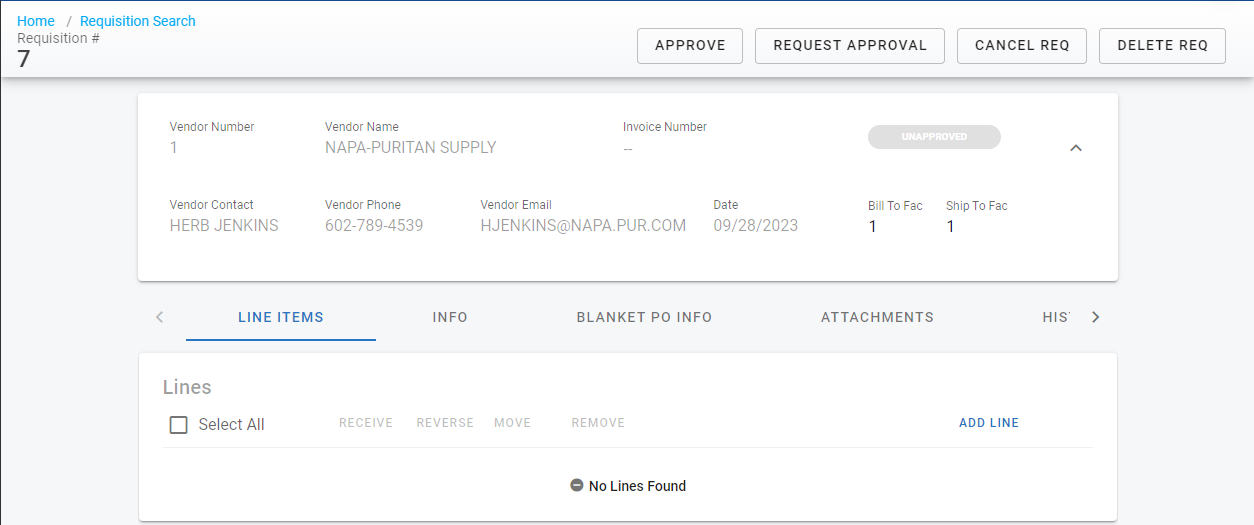Click the No Lines Found icon
This screenshot has width=1254, height=525.
point(577,485)
